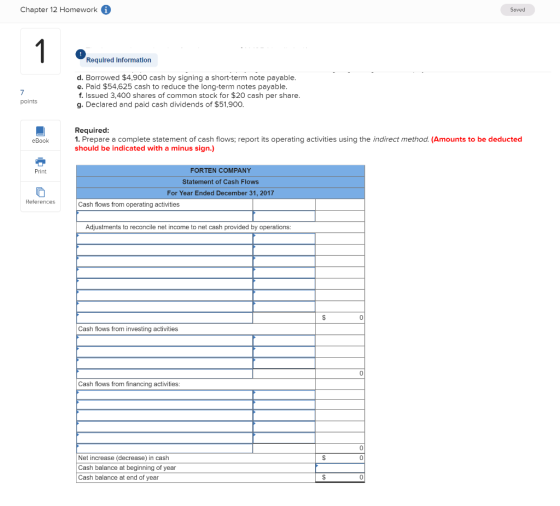
Task: Select question number 1 box
Action: click(40, 51)
